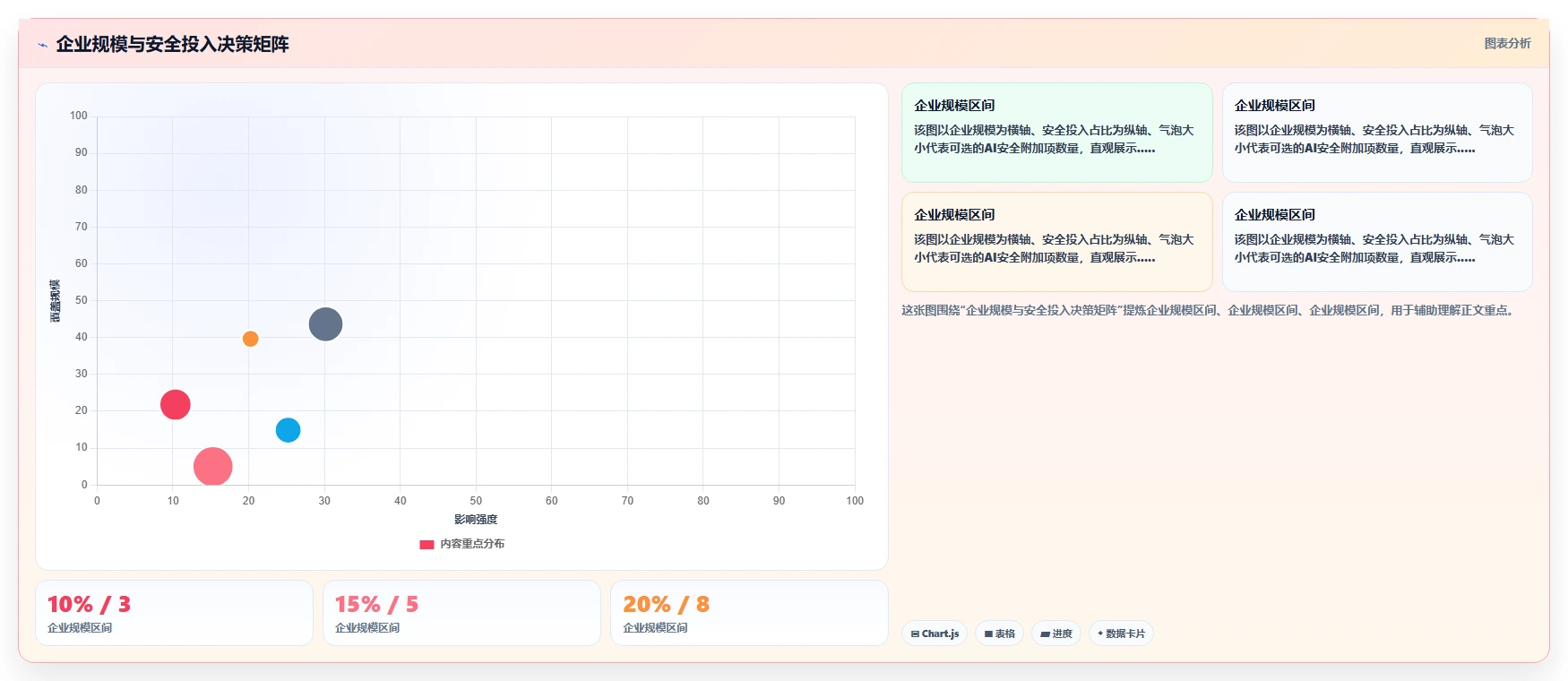Image resolution: width=1568 pixels, height=681 pixels.
Task: Select the slate gray bubble near x-value 30
Action: 325,324
